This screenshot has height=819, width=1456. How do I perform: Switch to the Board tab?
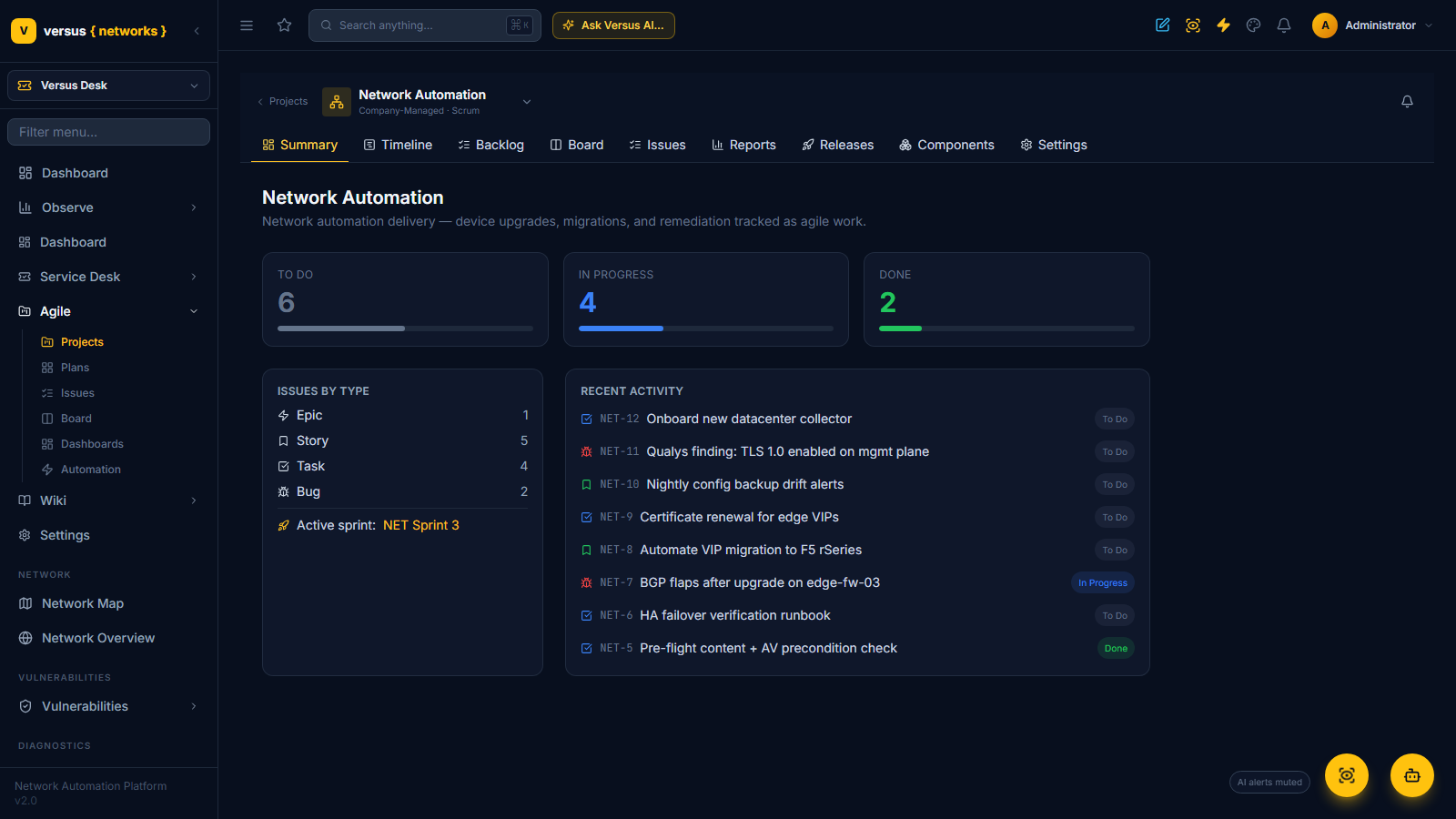[x=577, y=145]
